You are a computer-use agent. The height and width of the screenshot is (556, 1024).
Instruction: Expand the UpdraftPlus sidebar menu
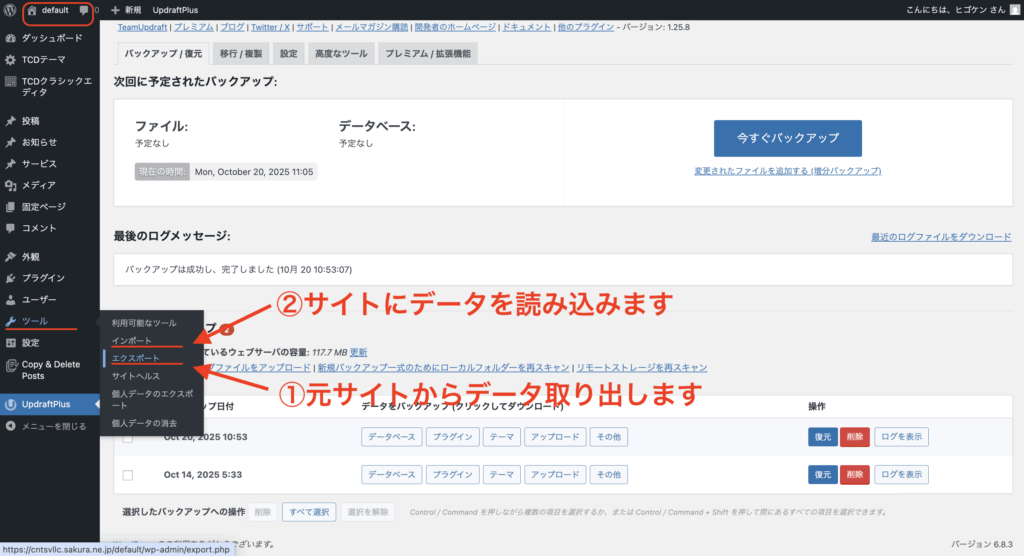[49, 405]
